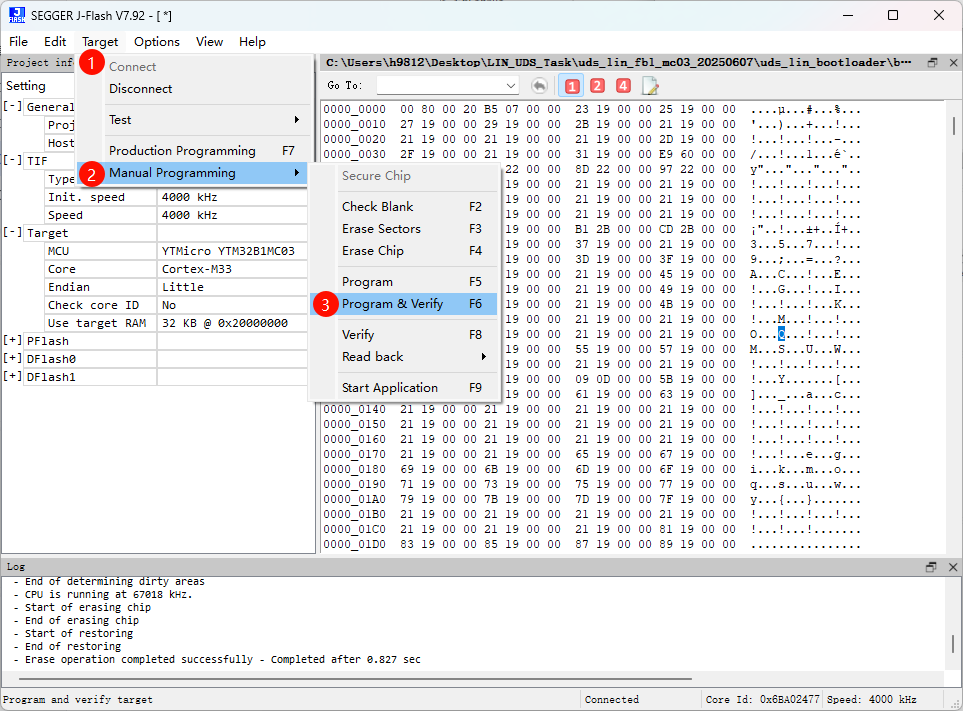Expand the DFlash0 group
Image resolution: width=963 pixels, height=711 pixels.
click(12, 358)
